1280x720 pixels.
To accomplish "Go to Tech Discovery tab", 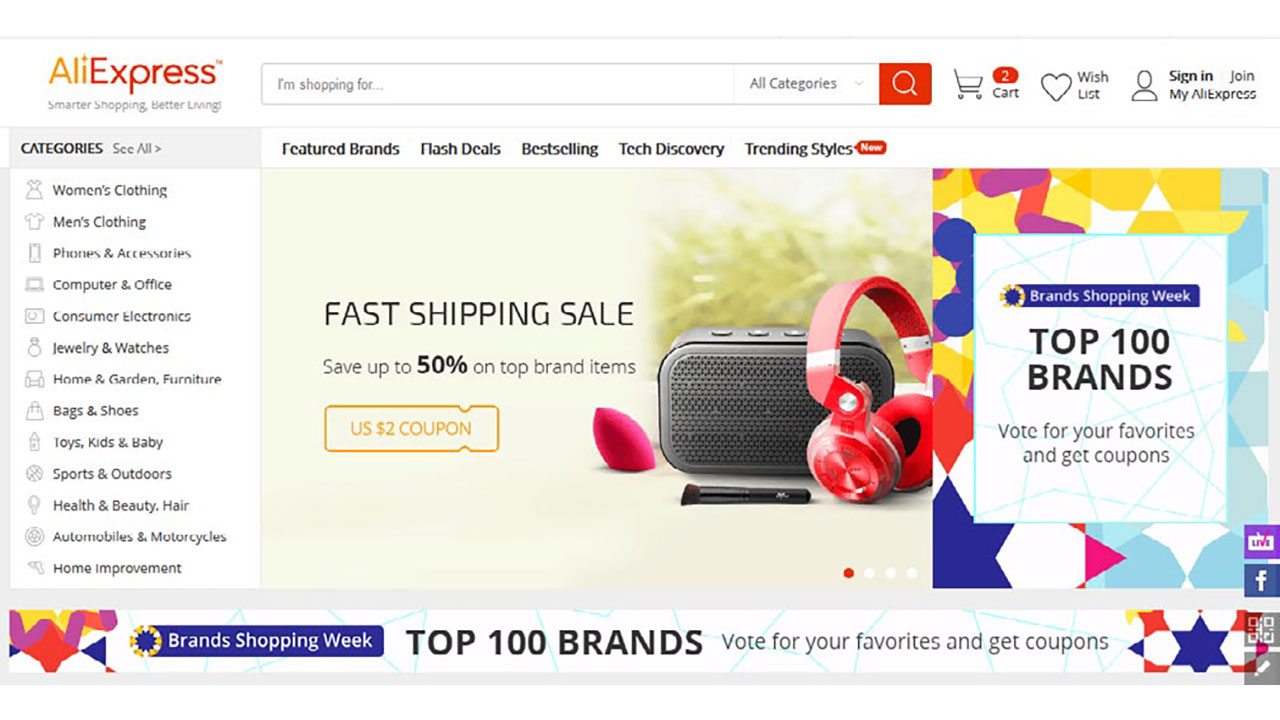I will point(671,149).
